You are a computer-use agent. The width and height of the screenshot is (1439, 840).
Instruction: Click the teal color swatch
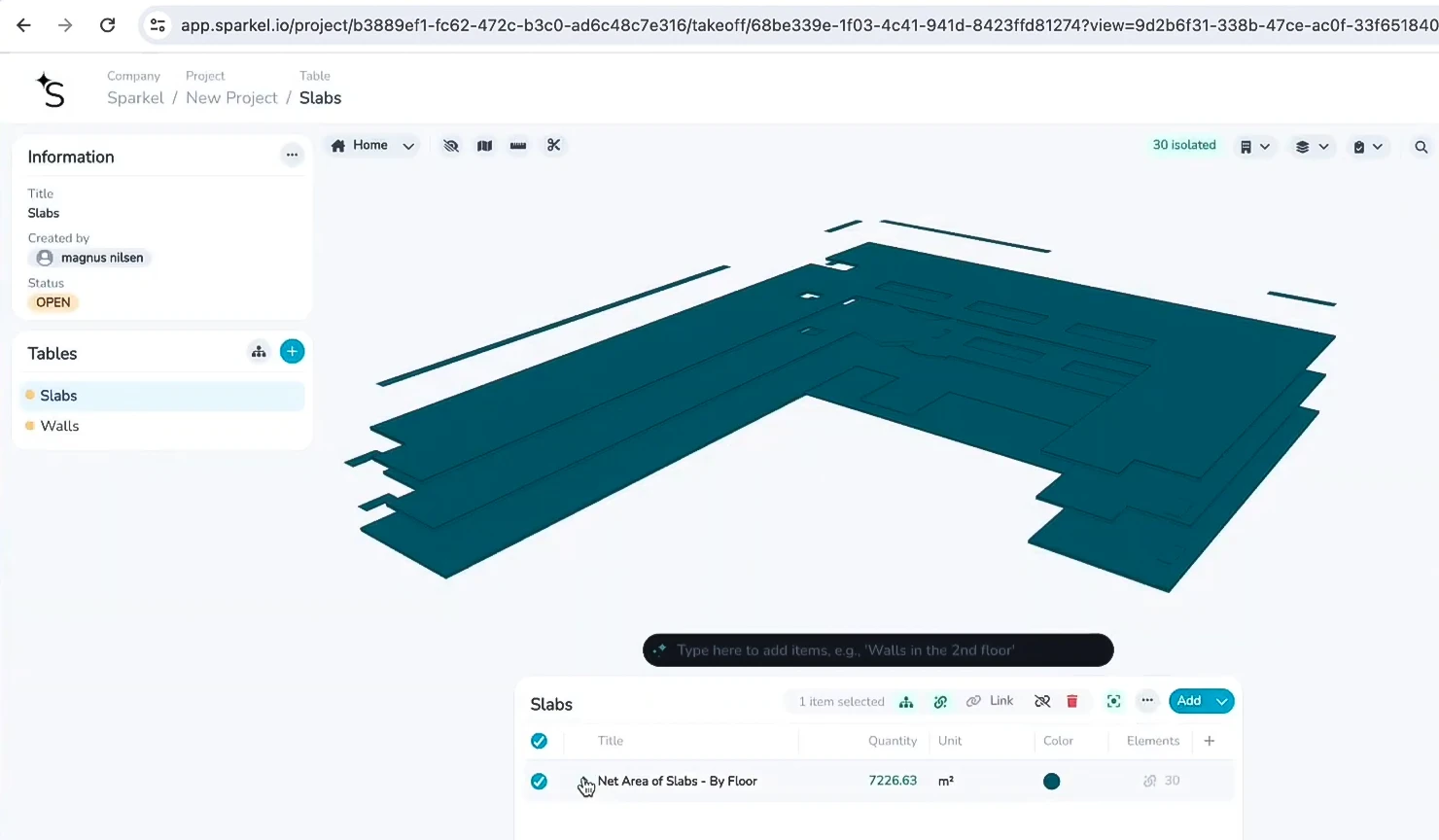pos(1051,781)
